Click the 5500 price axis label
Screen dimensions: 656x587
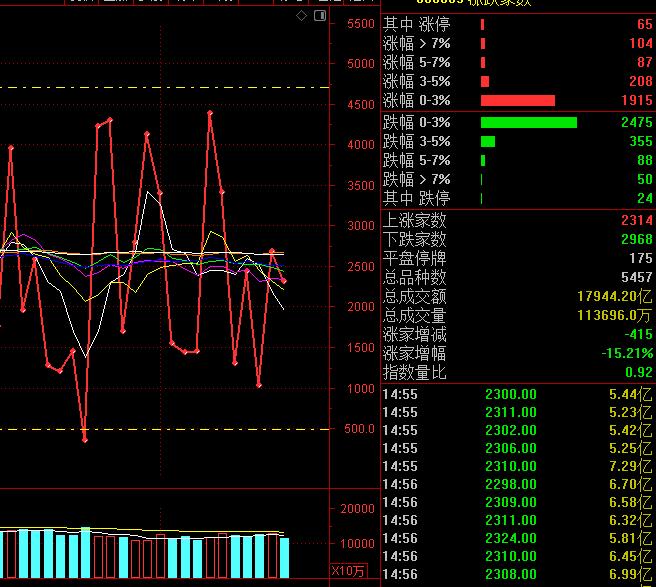point(361,24)
